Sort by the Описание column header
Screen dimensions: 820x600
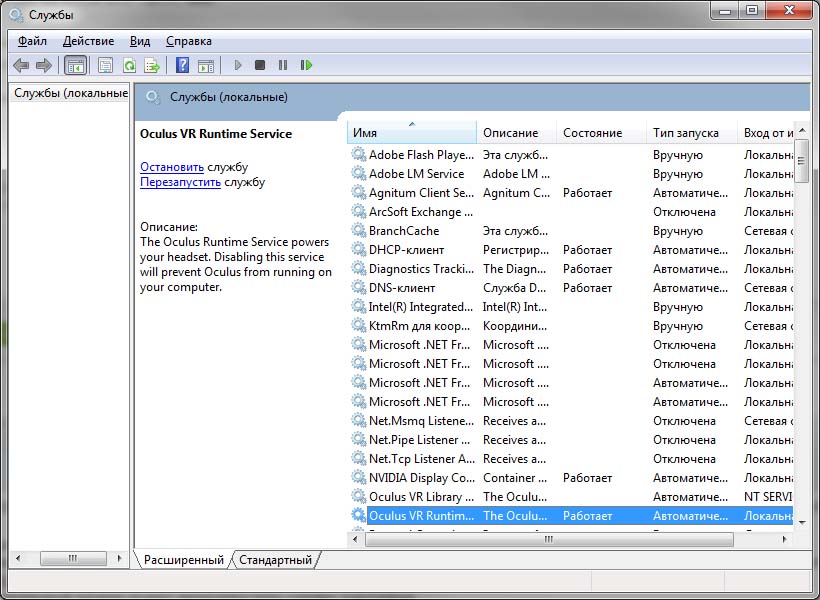coord(517,133)
